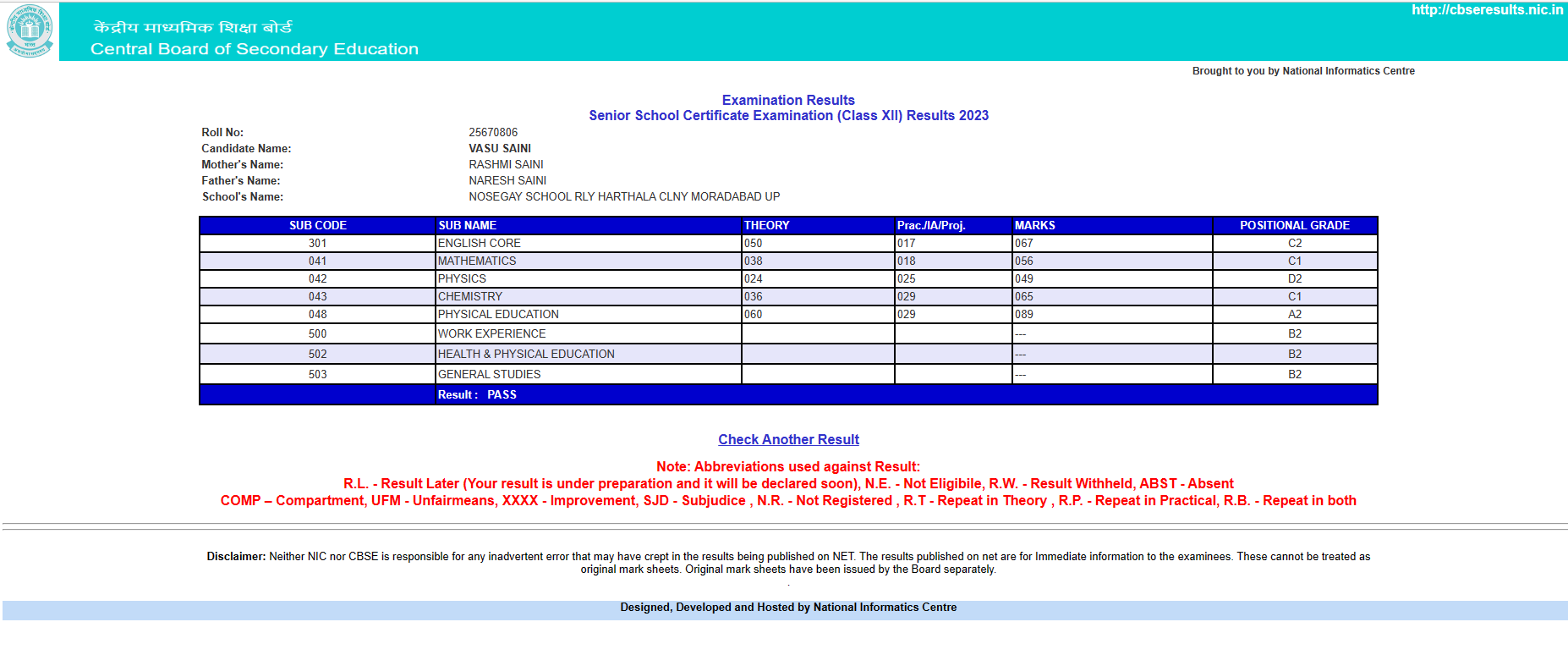Viewport: 1568px width, 666px height.
Task: Click subject code 048
Action: click(x=318, y=314)
